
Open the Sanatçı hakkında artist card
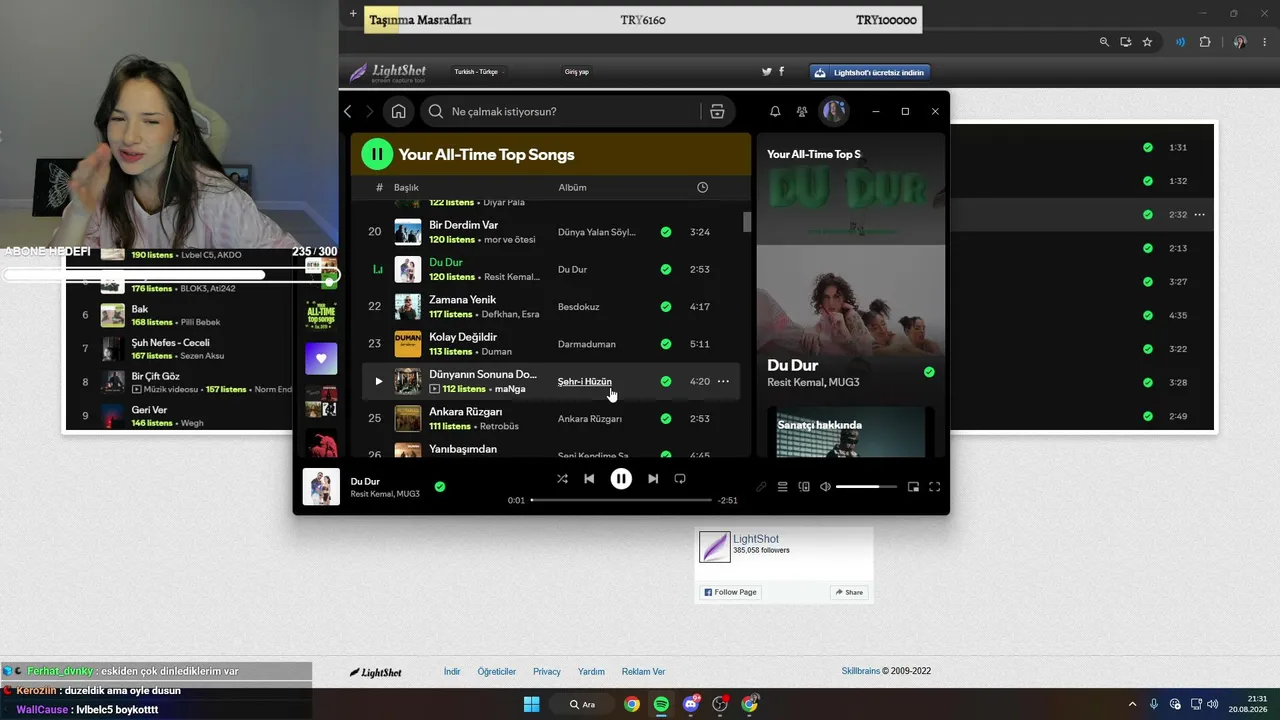851,432
